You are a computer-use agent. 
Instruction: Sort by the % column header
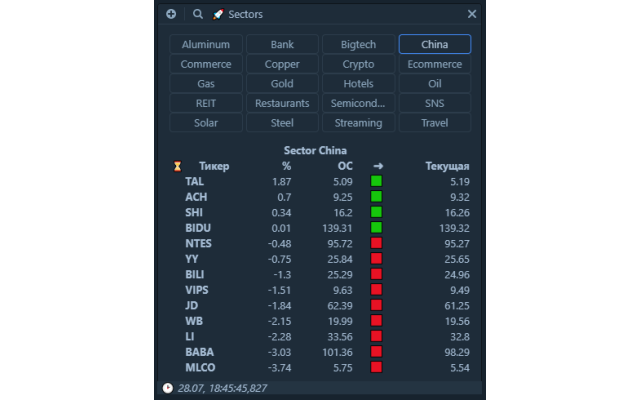point(286,166)
